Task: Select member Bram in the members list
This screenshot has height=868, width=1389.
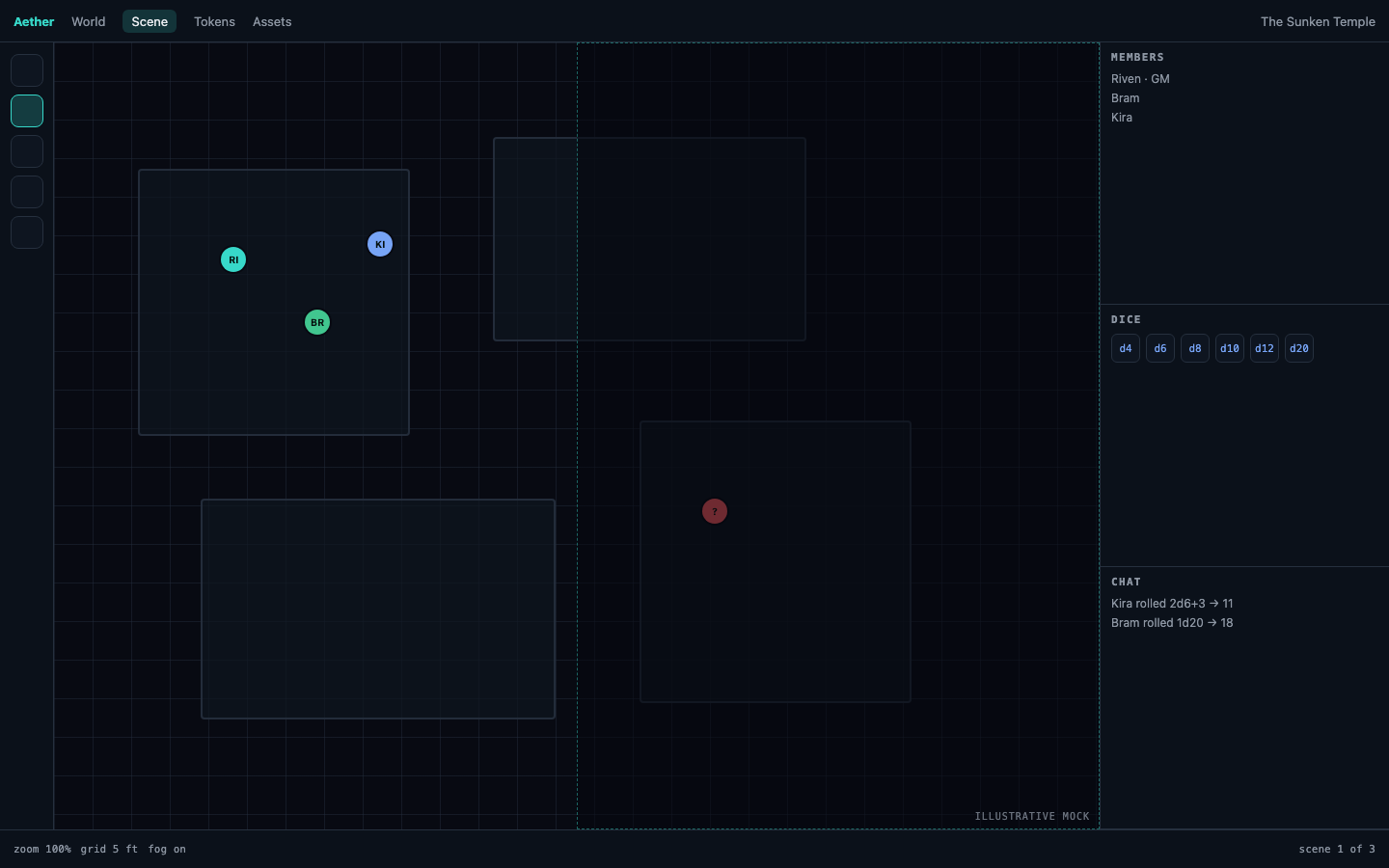Action: coord(1125,98)
